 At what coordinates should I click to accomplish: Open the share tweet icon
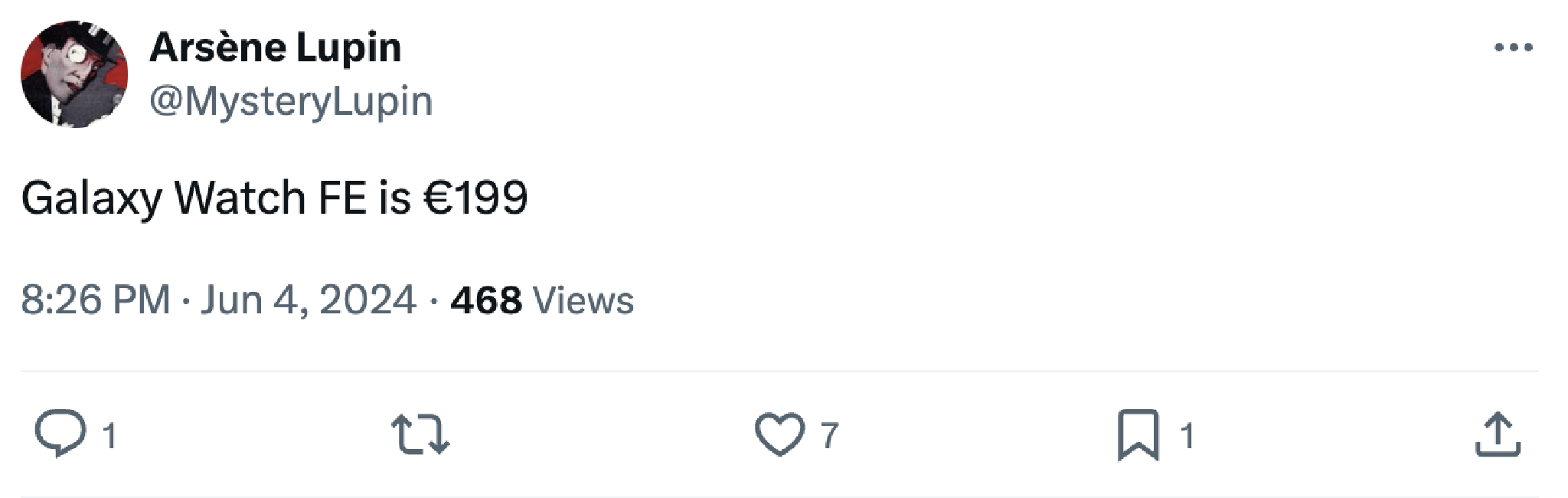(x=1498, y=434)
